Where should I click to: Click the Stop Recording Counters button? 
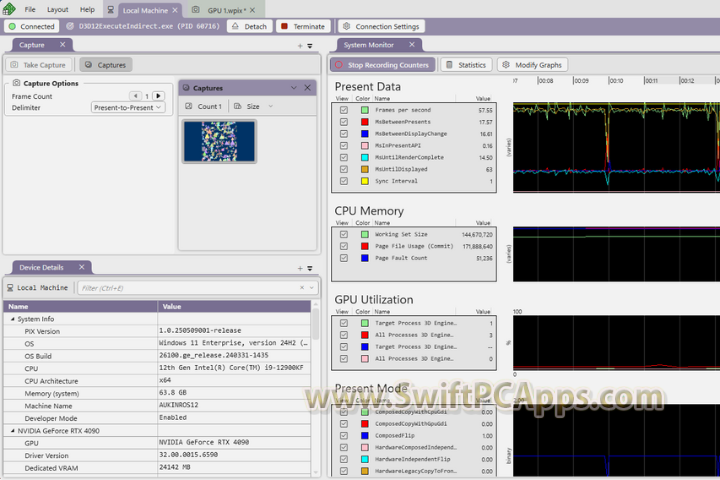[383, 65]
